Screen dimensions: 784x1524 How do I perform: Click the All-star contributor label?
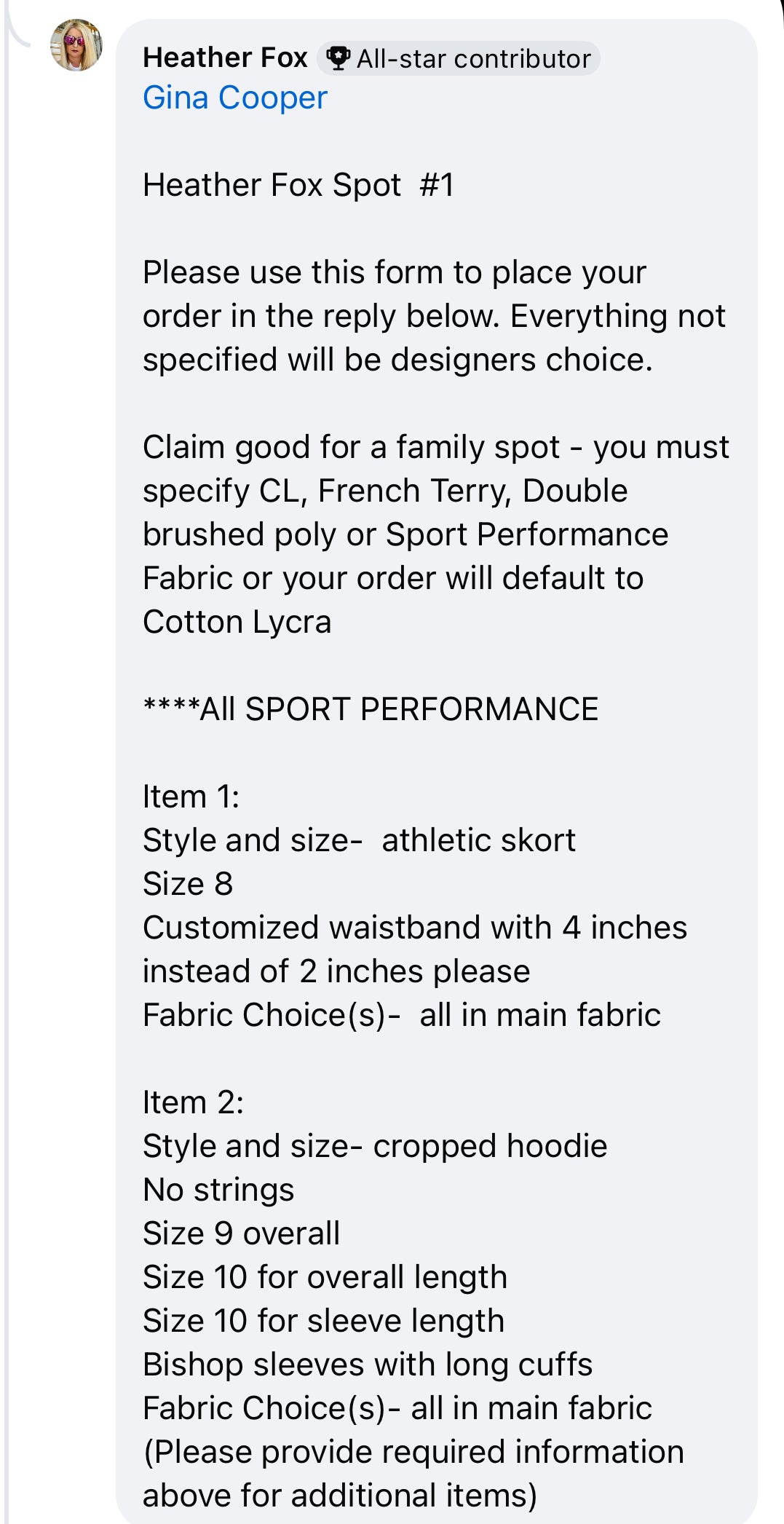click(473, 59)
